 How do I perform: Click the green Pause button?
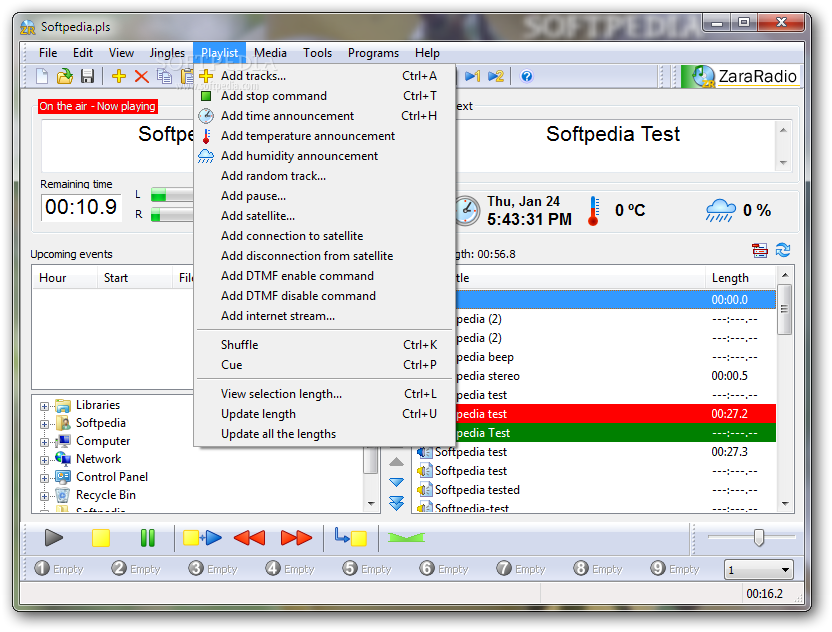click(148, 538)
